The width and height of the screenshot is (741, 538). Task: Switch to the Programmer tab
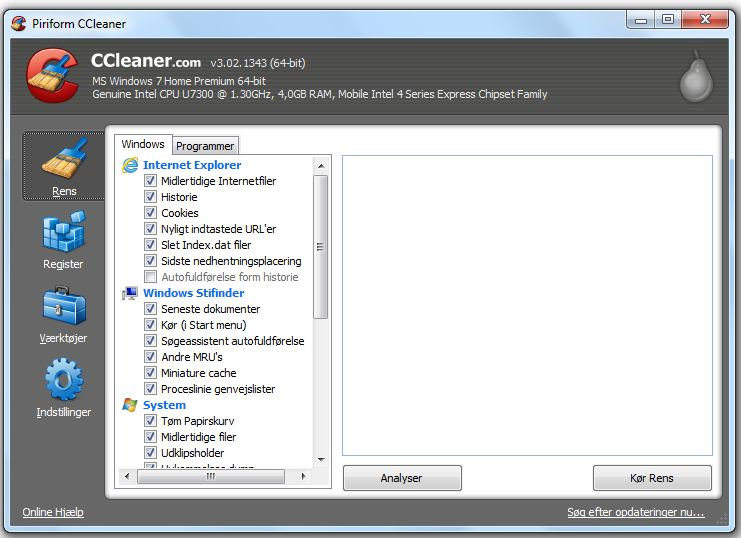pos(205,146)
